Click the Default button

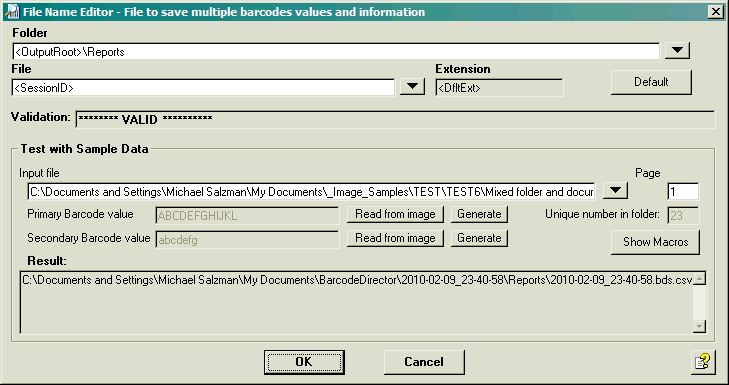click(651, 82)
